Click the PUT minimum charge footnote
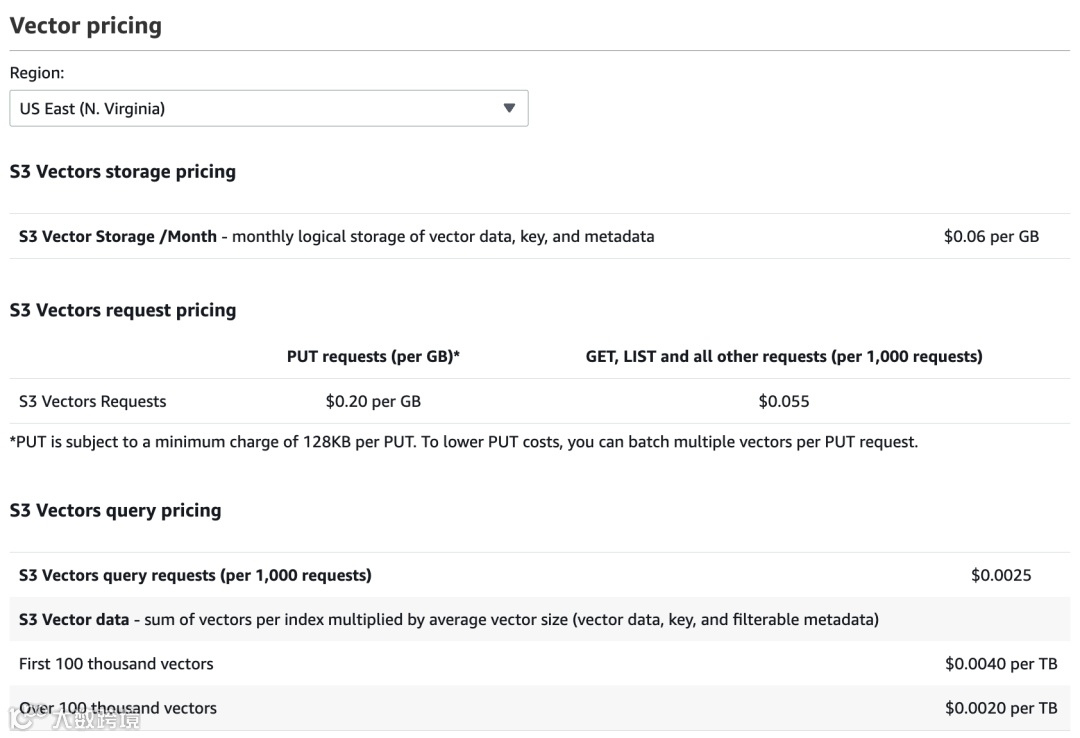1080x738 pixels. click(463, 441)
